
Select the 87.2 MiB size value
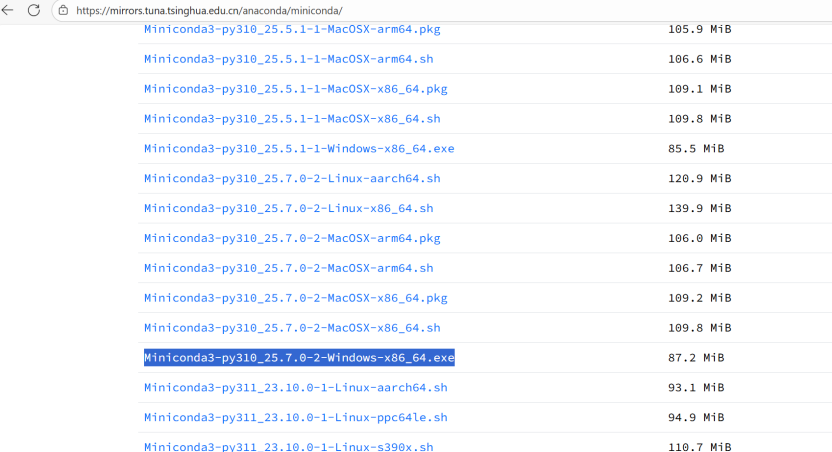coord(696,358)
